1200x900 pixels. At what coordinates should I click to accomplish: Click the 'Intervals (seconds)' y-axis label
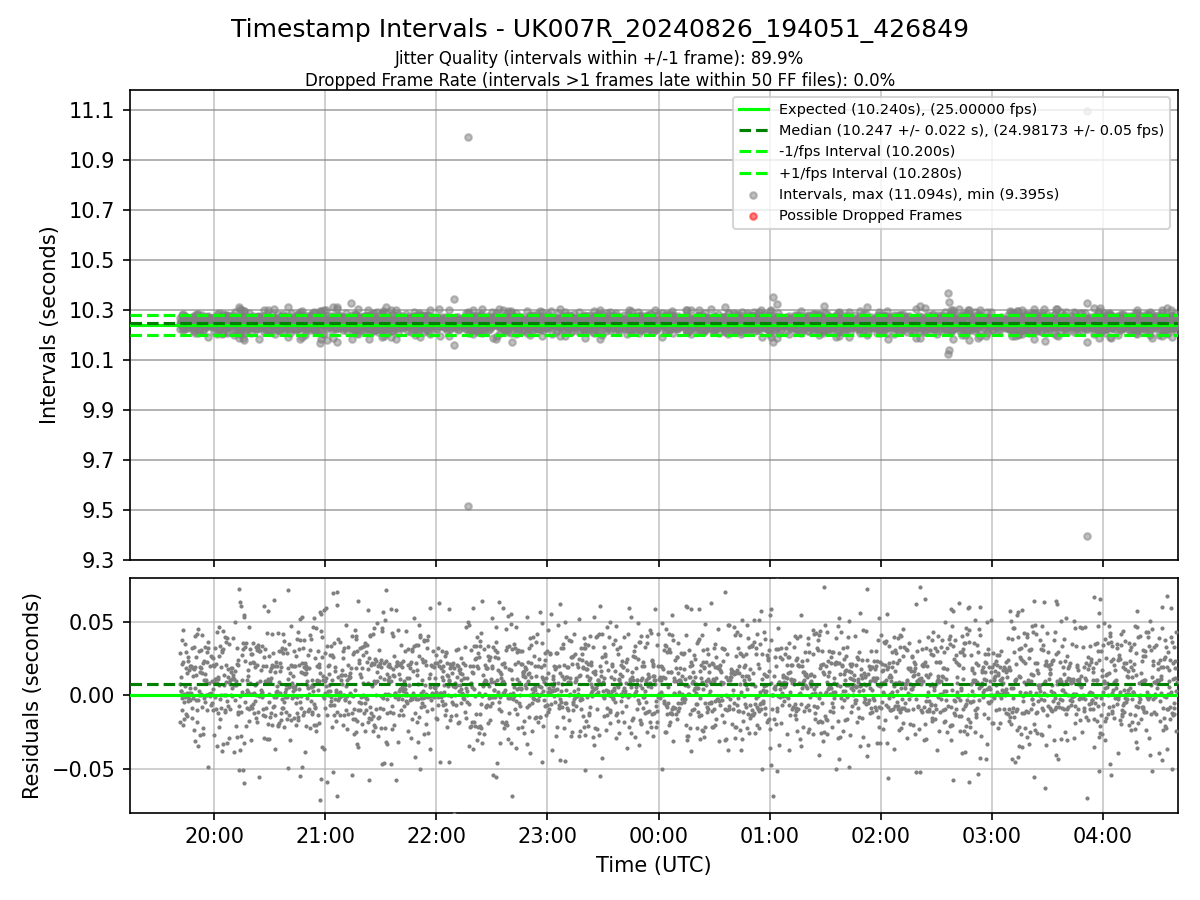pyautogui.click(x=49, y=324)
